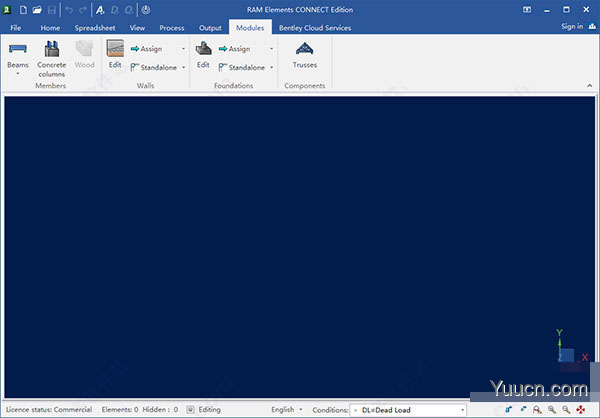Click the Sign in link
Screen dimensions: 600x418
[x=572, y=26]
